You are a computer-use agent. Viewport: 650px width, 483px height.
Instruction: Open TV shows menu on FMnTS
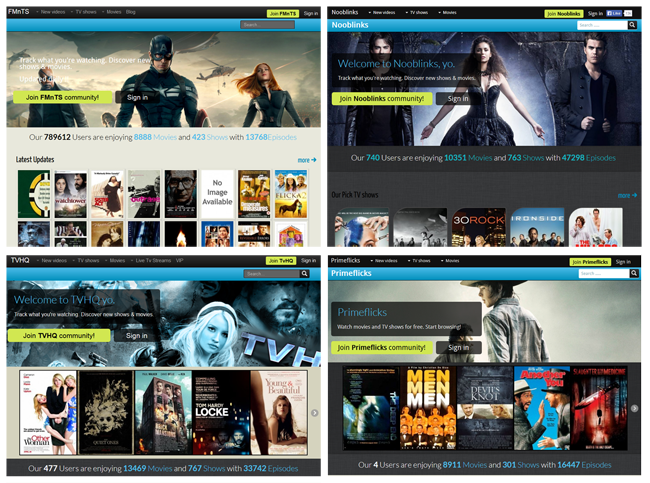pos(84,12)
